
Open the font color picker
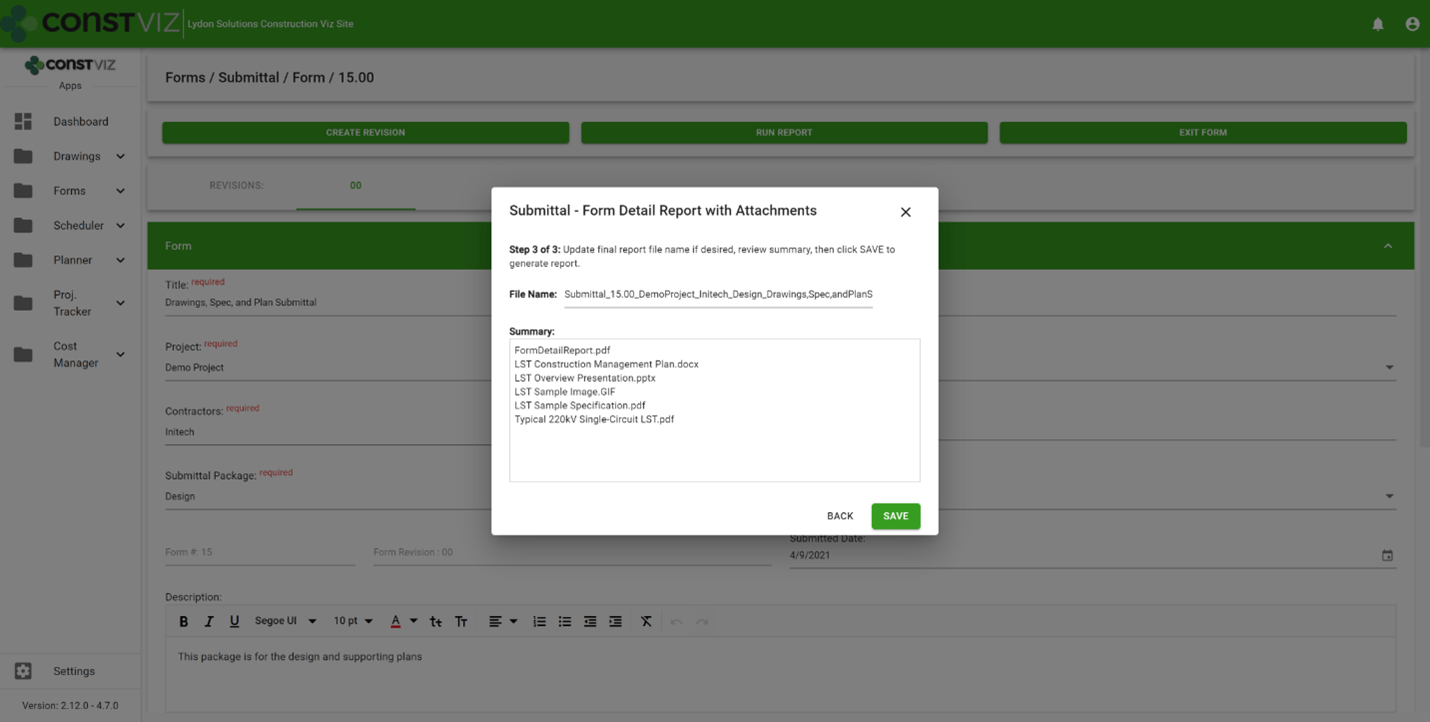[396, 622]
